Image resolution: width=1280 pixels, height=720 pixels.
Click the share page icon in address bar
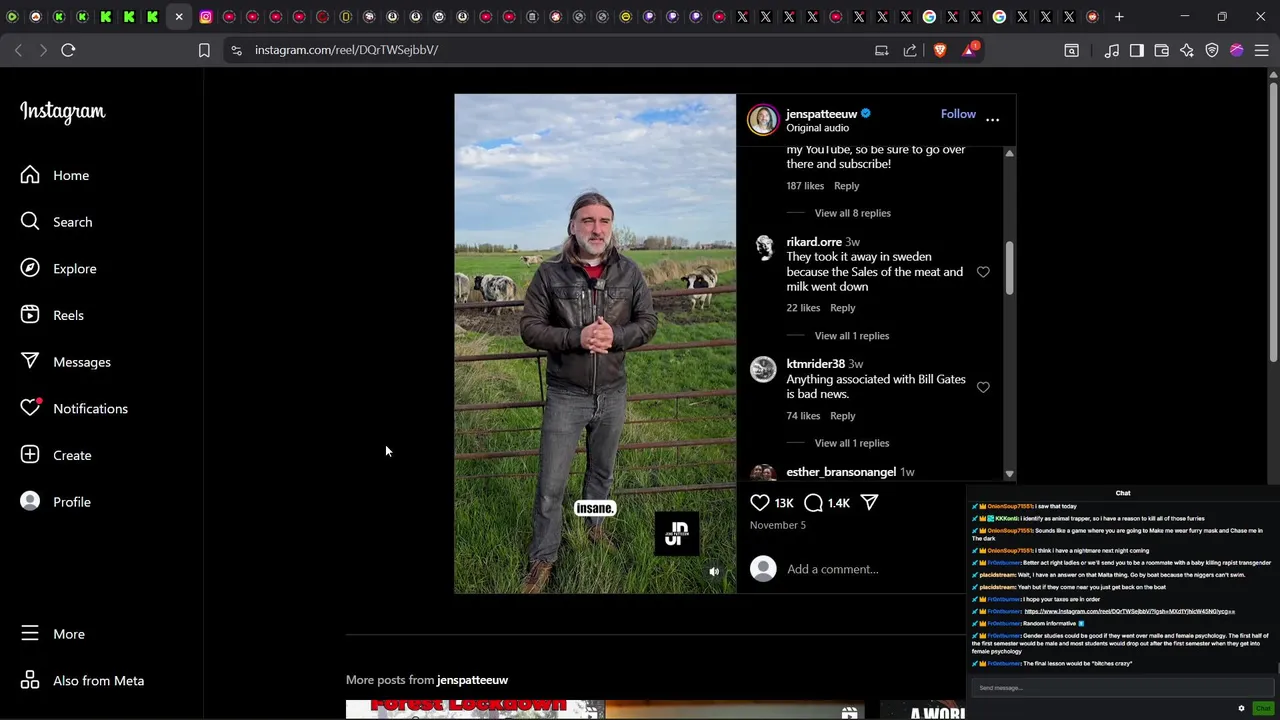coord(910,50)
